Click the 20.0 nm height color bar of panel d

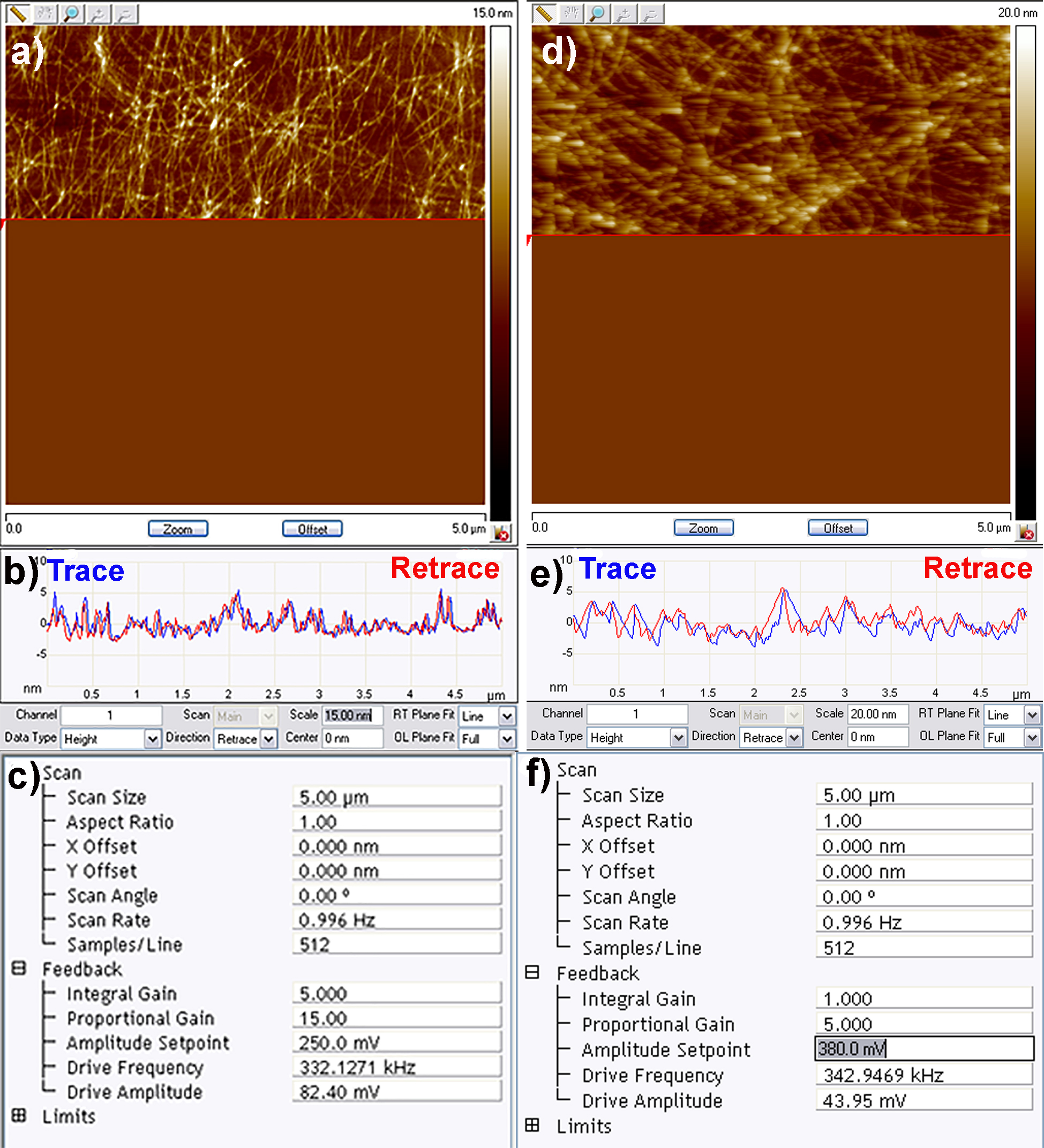[1026, 272]
